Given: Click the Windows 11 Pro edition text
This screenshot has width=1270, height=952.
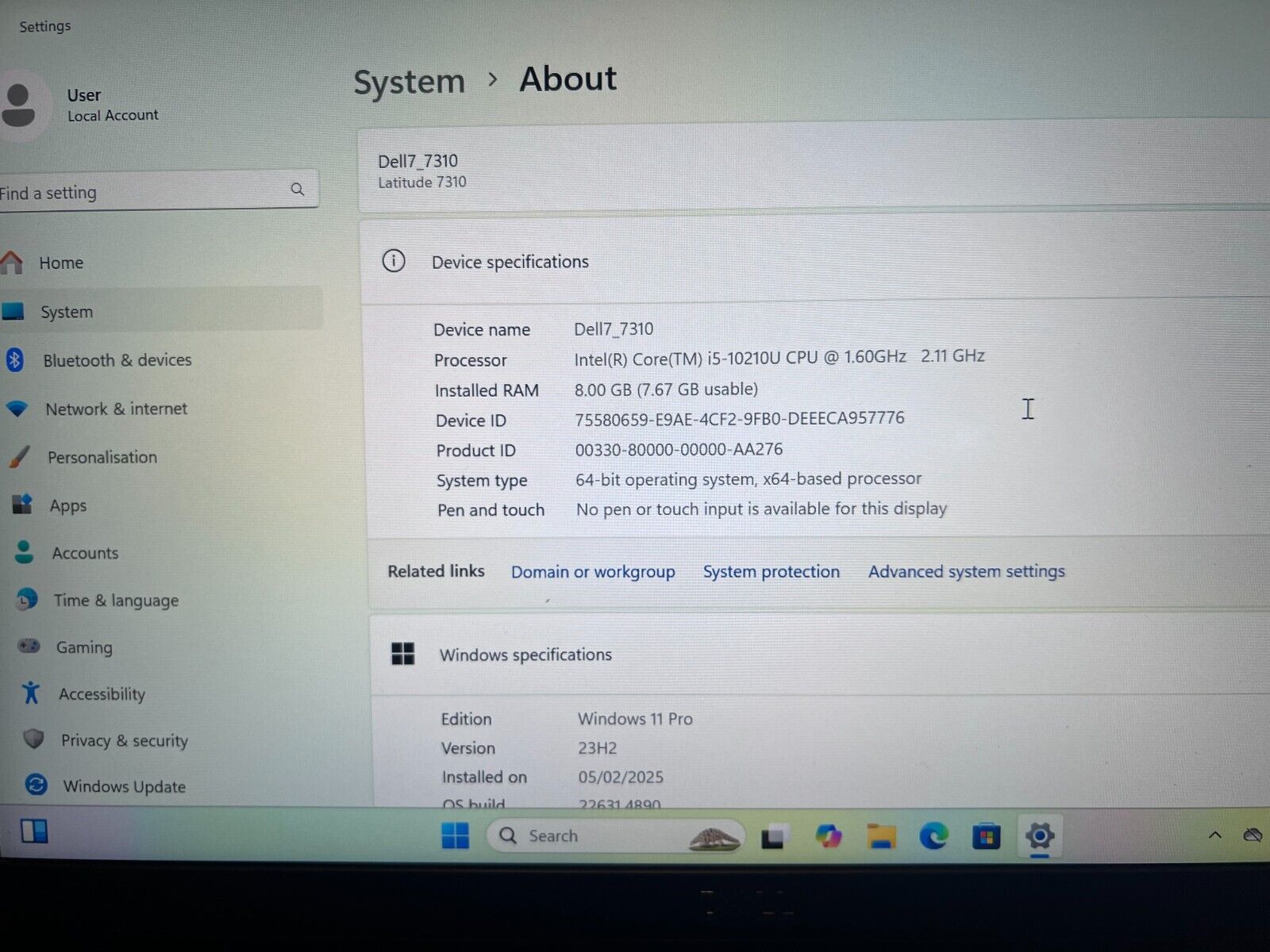Looking at the screenshot, I should pyautogui.click(x=635, y=719).
